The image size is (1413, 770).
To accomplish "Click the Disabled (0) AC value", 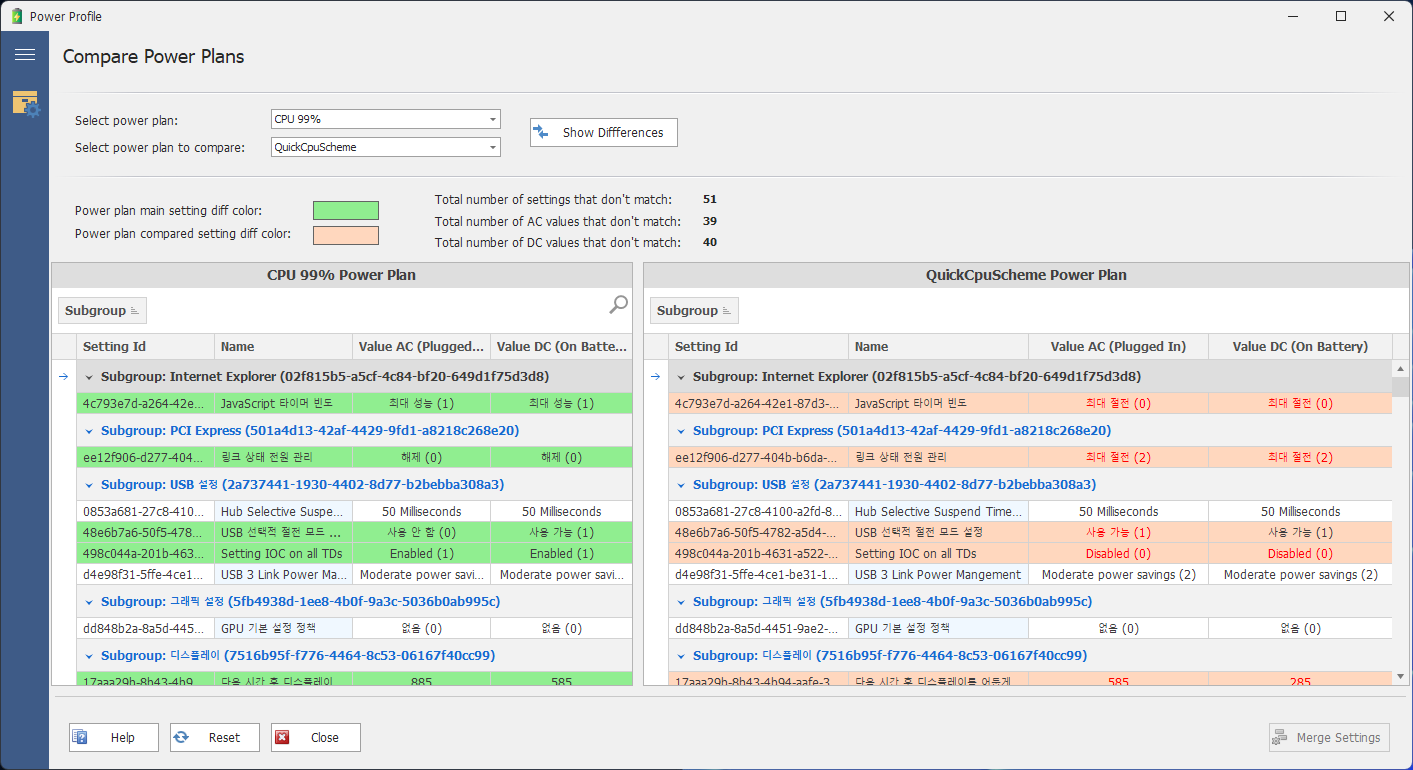I will [x=1118, y=554].
